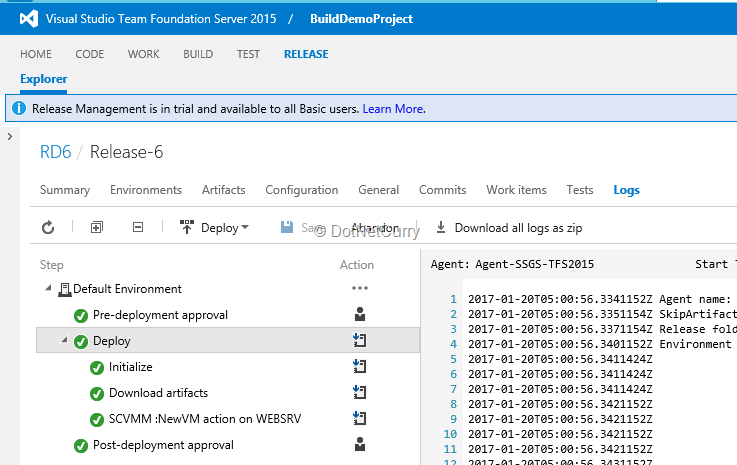Select the Explorer sub-tab
This screenshot has height=465, width=737.
coord(43,79)
